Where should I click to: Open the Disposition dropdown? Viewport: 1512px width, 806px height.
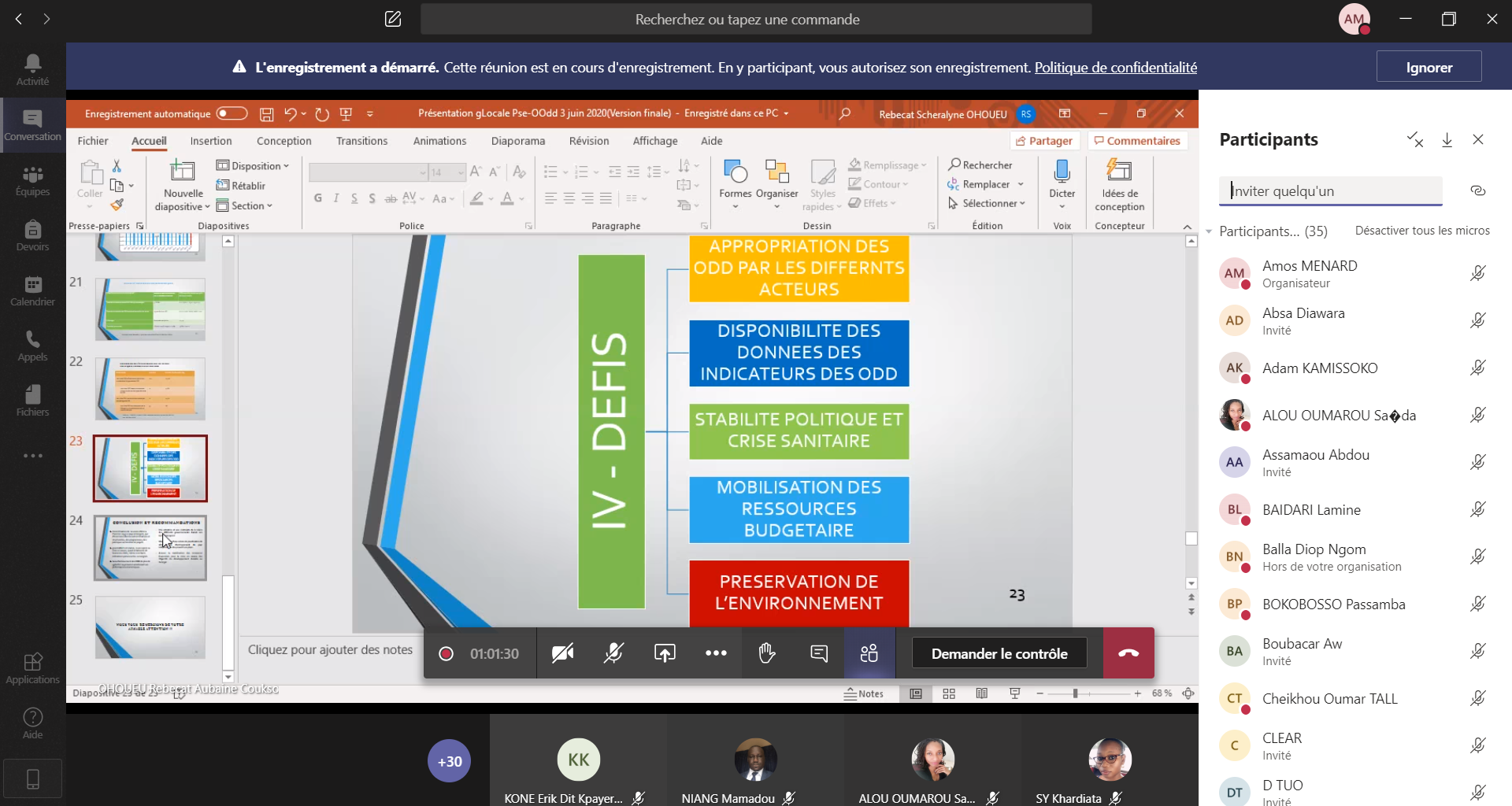click(x=253, y=165)
